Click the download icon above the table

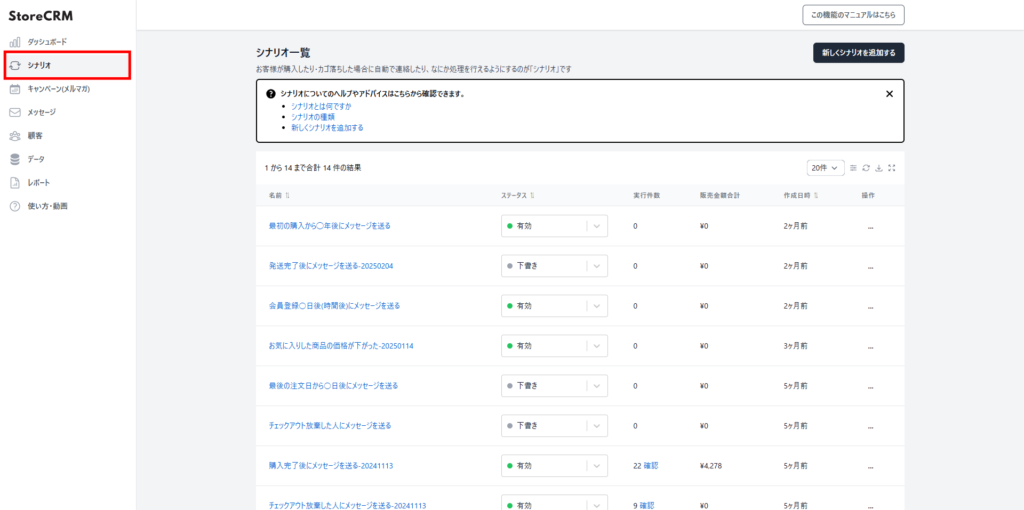tap(879, 168)
